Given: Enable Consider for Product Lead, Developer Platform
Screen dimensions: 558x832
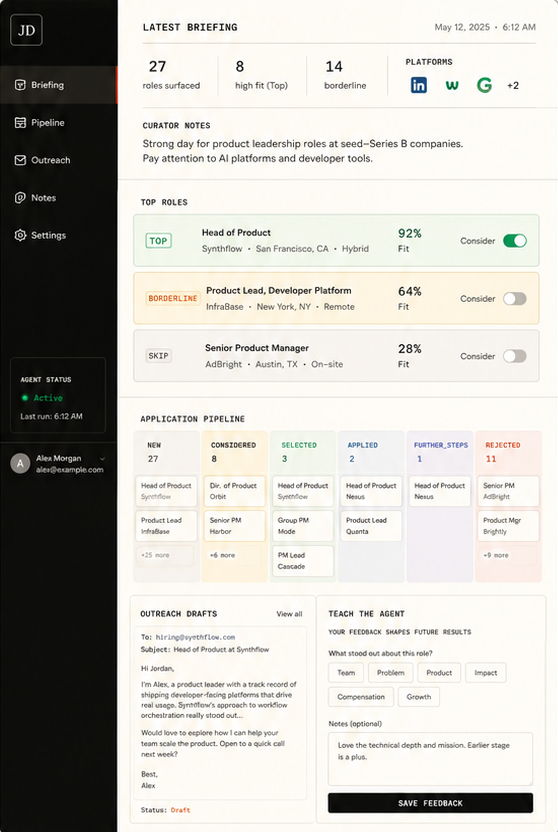Looking at the screenshot, I should click(515, 299).
